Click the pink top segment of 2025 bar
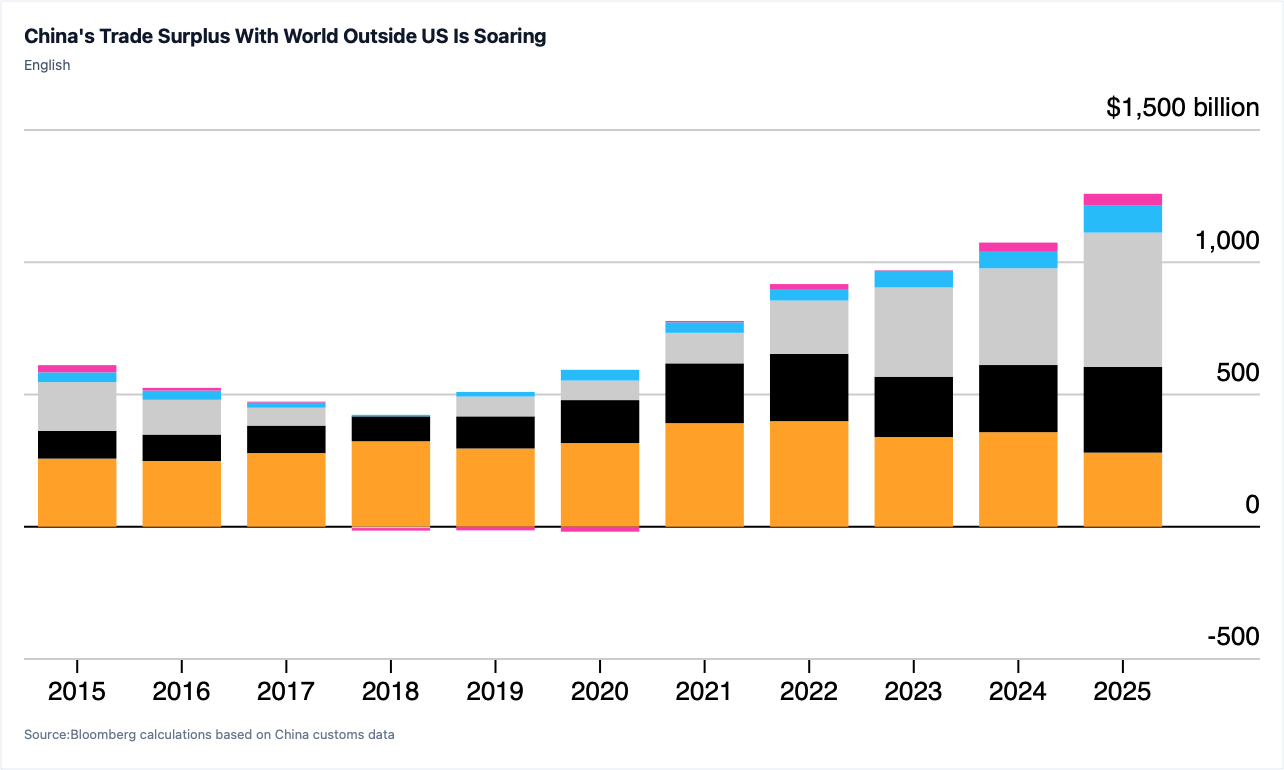 [1123, 199]
